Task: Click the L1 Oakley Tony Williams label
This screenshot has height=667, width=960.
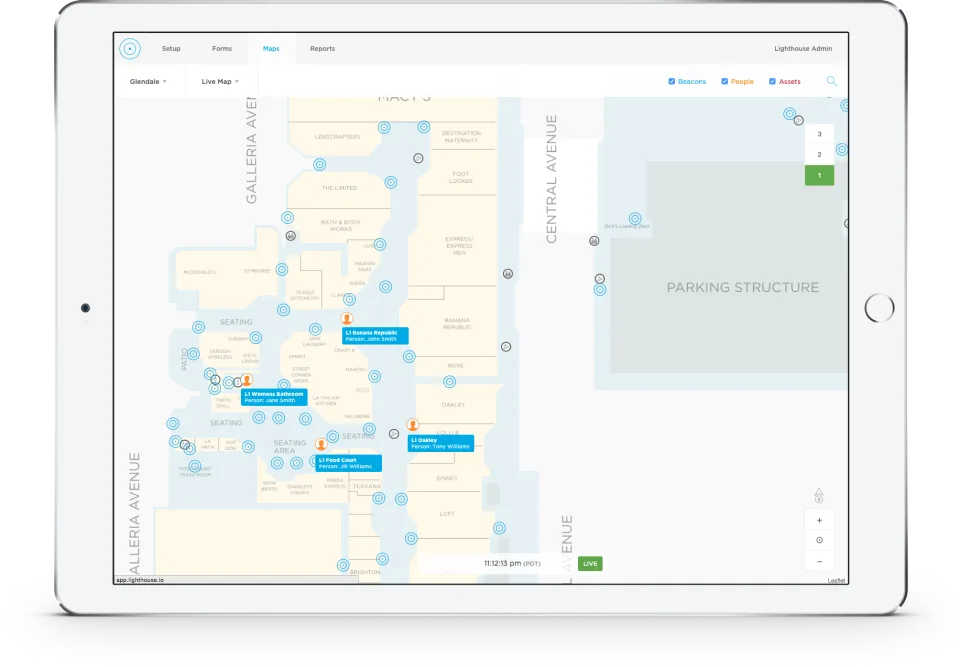Action: click(x=441, y=443)
